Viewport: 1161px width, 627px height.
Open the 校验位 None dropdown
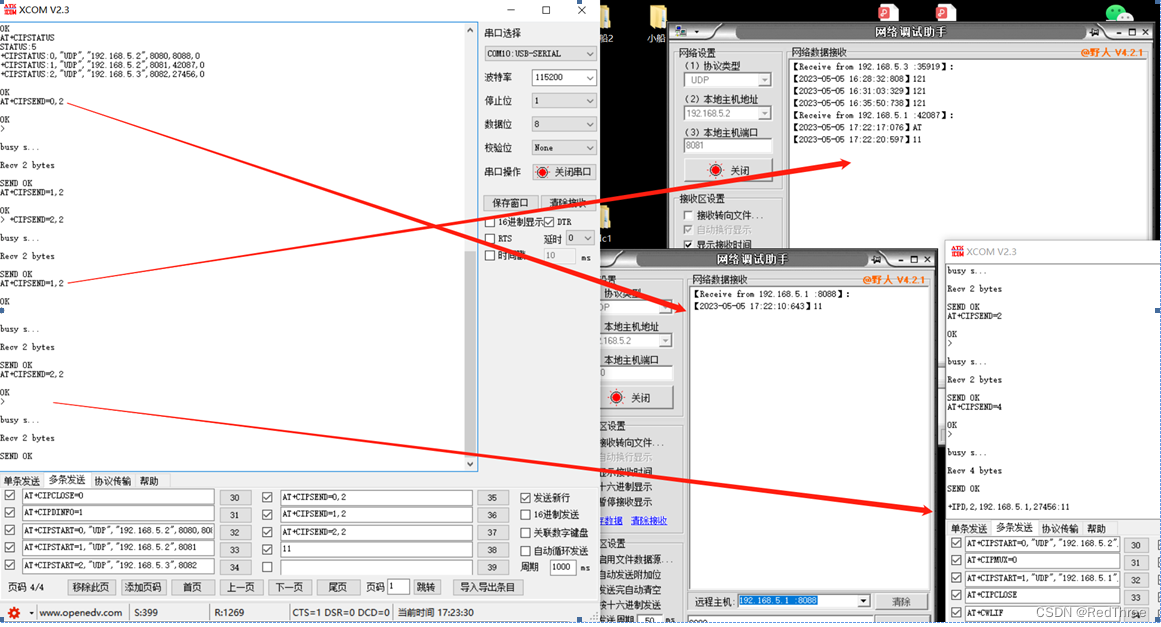[x=563, y=148]
